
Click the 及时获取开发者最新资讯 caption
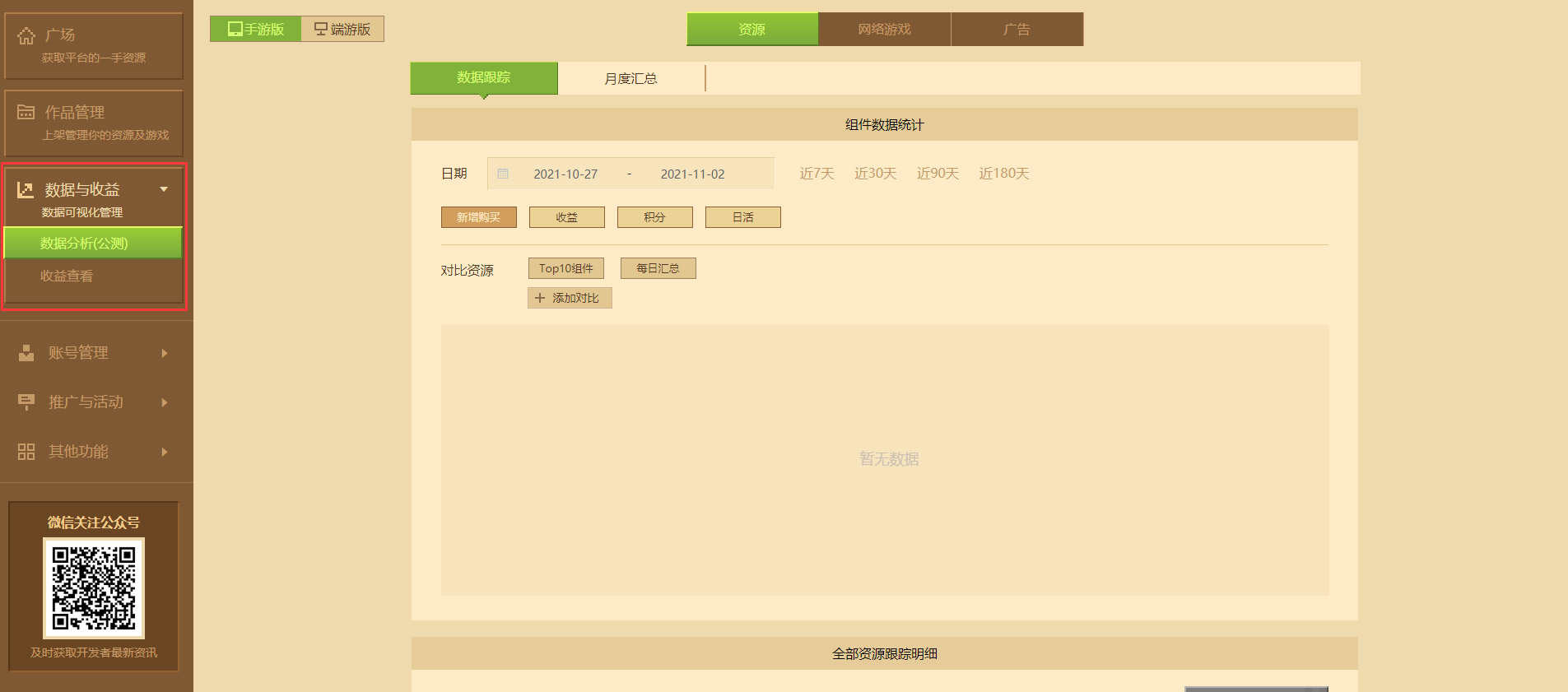point(94,653)
